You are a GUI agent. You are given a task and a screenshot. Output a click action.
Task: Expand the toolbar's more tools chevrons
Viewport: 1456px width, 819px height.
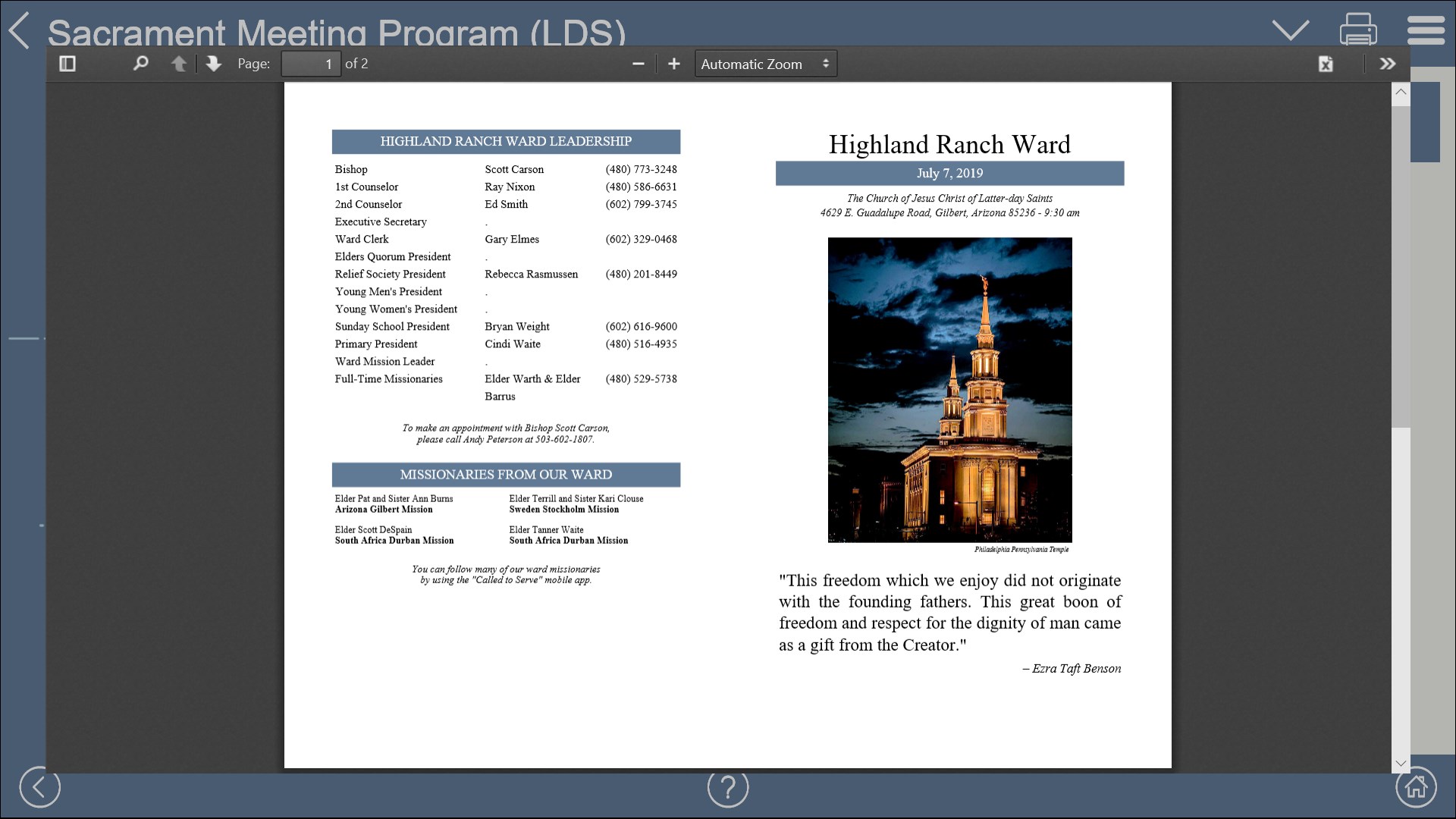(x=1387, y=64)
